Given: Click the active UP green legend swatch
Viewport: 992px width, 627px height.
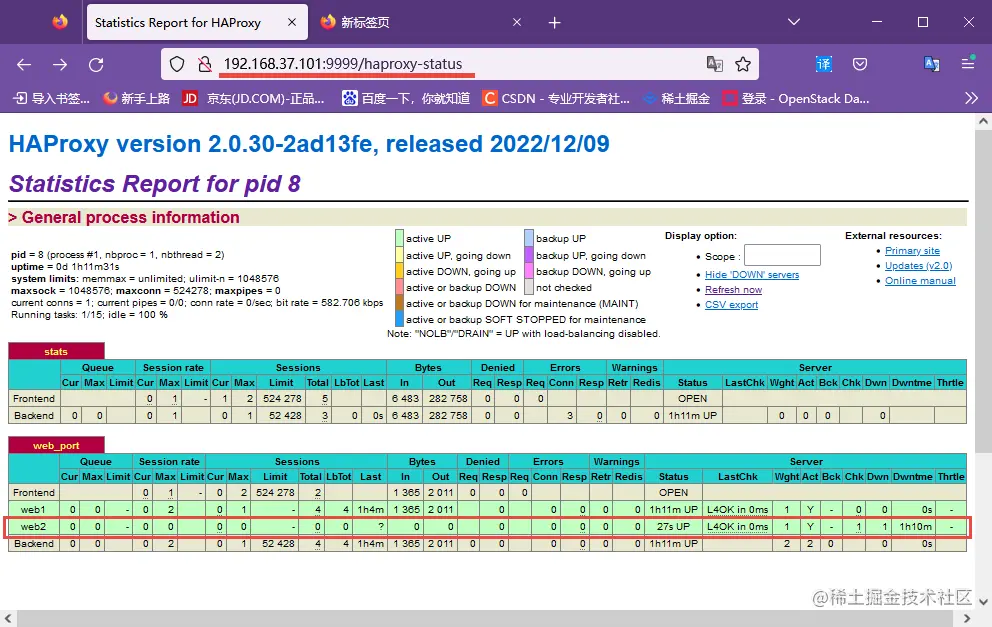Looking at the screenshot, I should click(399, 238).
